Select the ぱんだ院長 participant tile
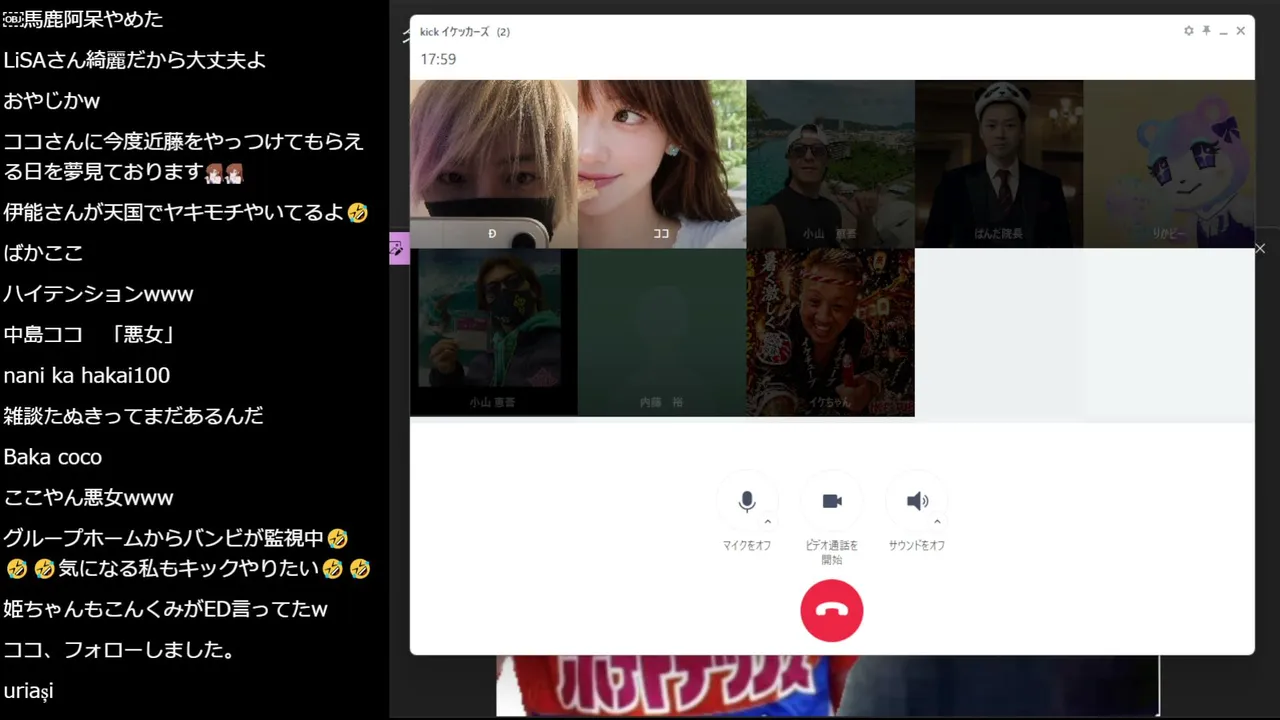Screen dimensions: 1280x720 click(x=999, y=164)
